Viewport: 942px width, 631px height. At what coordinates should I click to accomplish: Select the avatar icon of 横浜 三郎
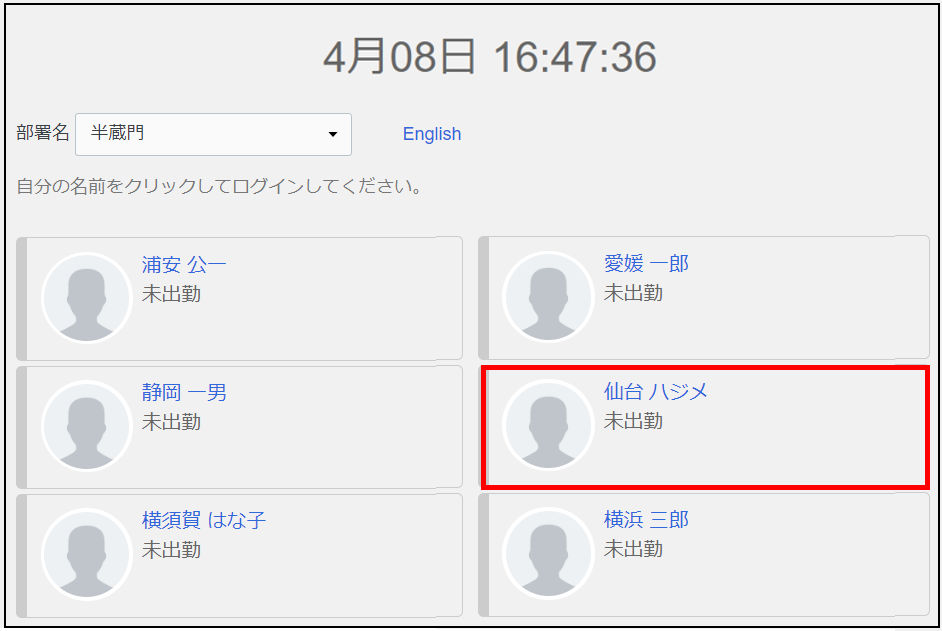pyautogui.click(x=548, y=553)
